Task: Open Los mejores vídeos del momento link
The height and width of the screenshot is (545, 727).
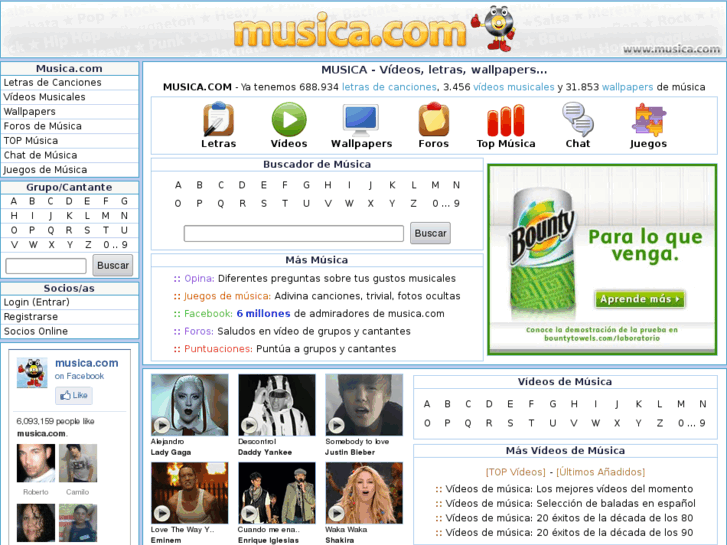Action: (614, 489)
